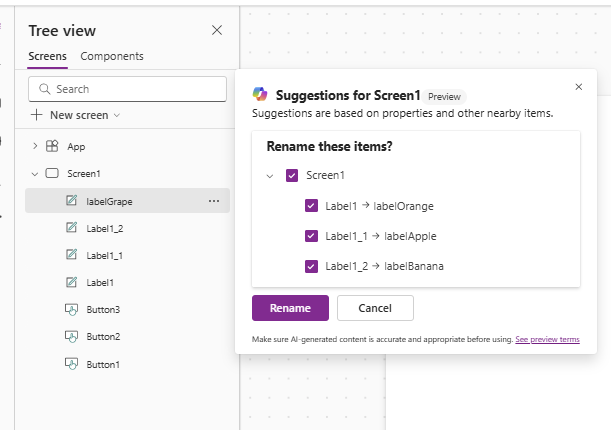Switch to the Components tab
Image resolution: width=611 pixels, height=430 pixels.
112,56
